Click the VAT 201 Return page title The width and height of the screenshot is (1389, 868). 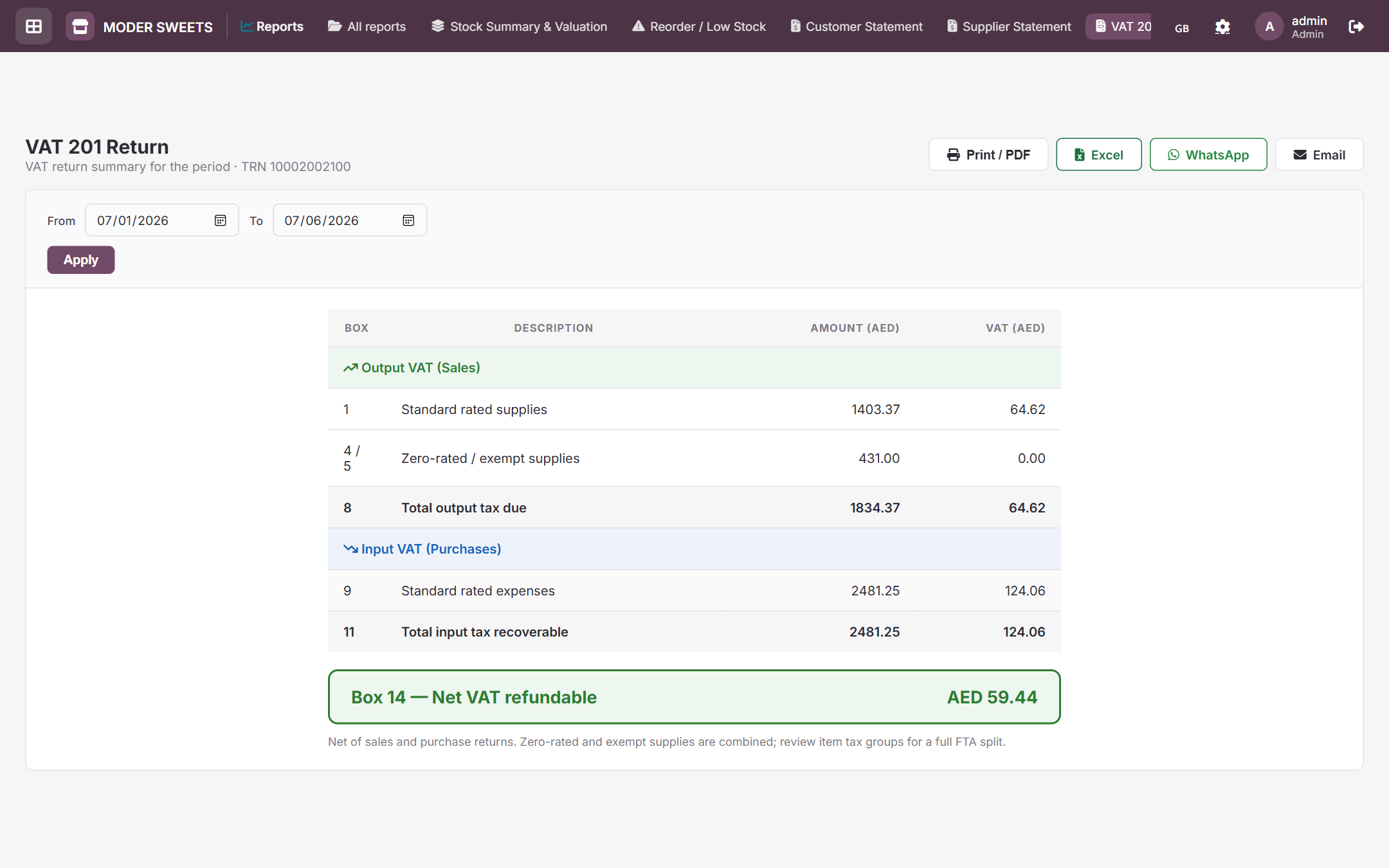pyautogui.click(x=97, y=147)
